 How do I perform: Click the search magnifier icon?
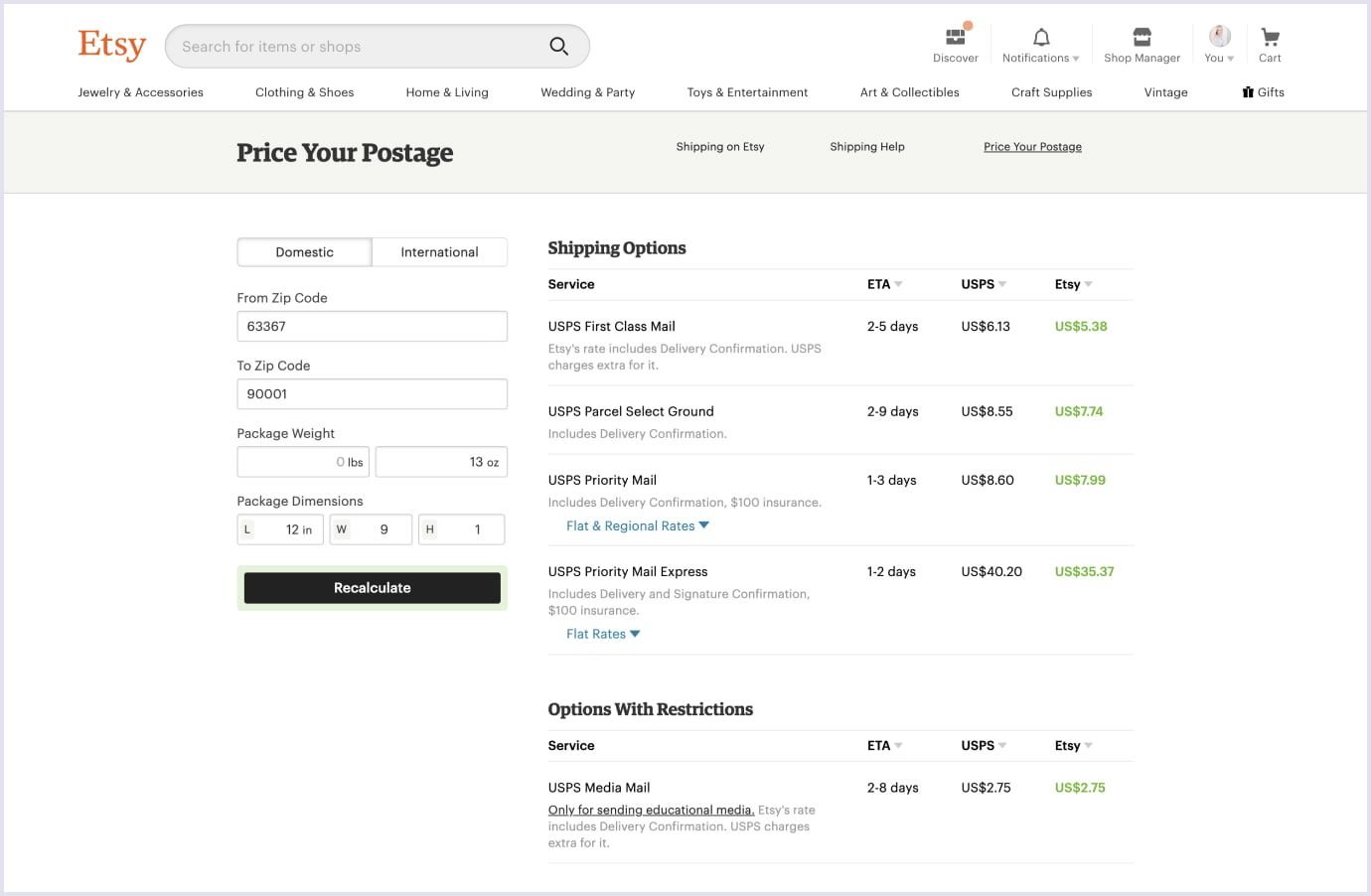(559, 46)
